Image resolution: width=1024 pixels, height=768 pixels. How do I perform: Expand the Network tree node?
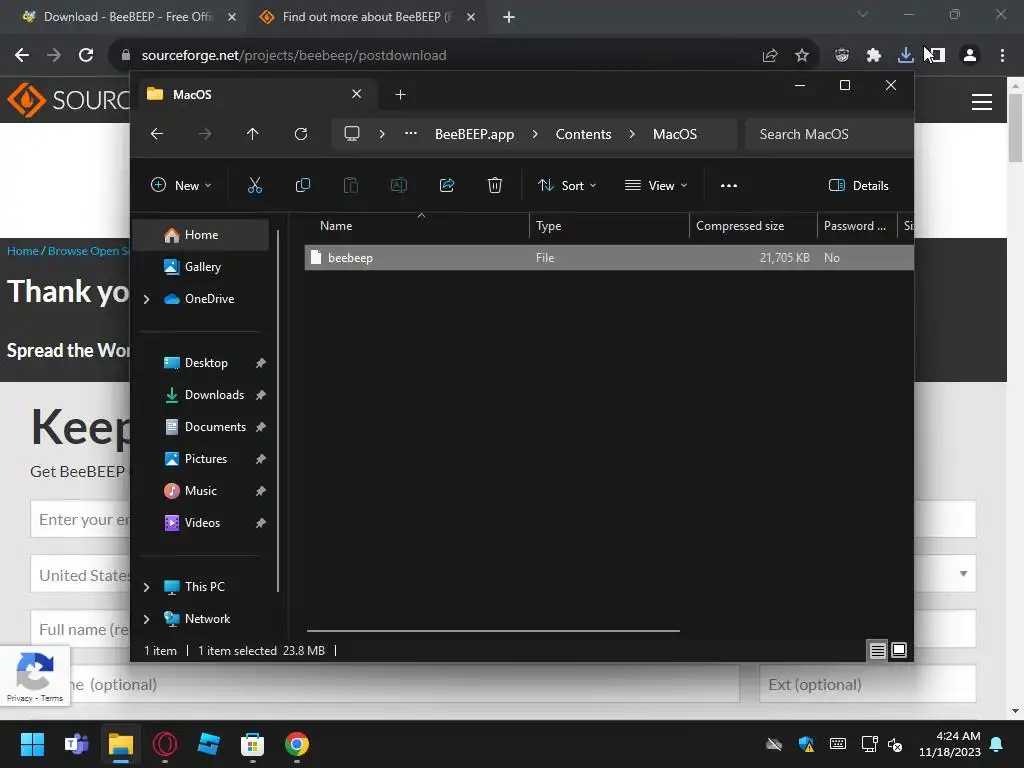pyautogui.click(x=147, y=619)
